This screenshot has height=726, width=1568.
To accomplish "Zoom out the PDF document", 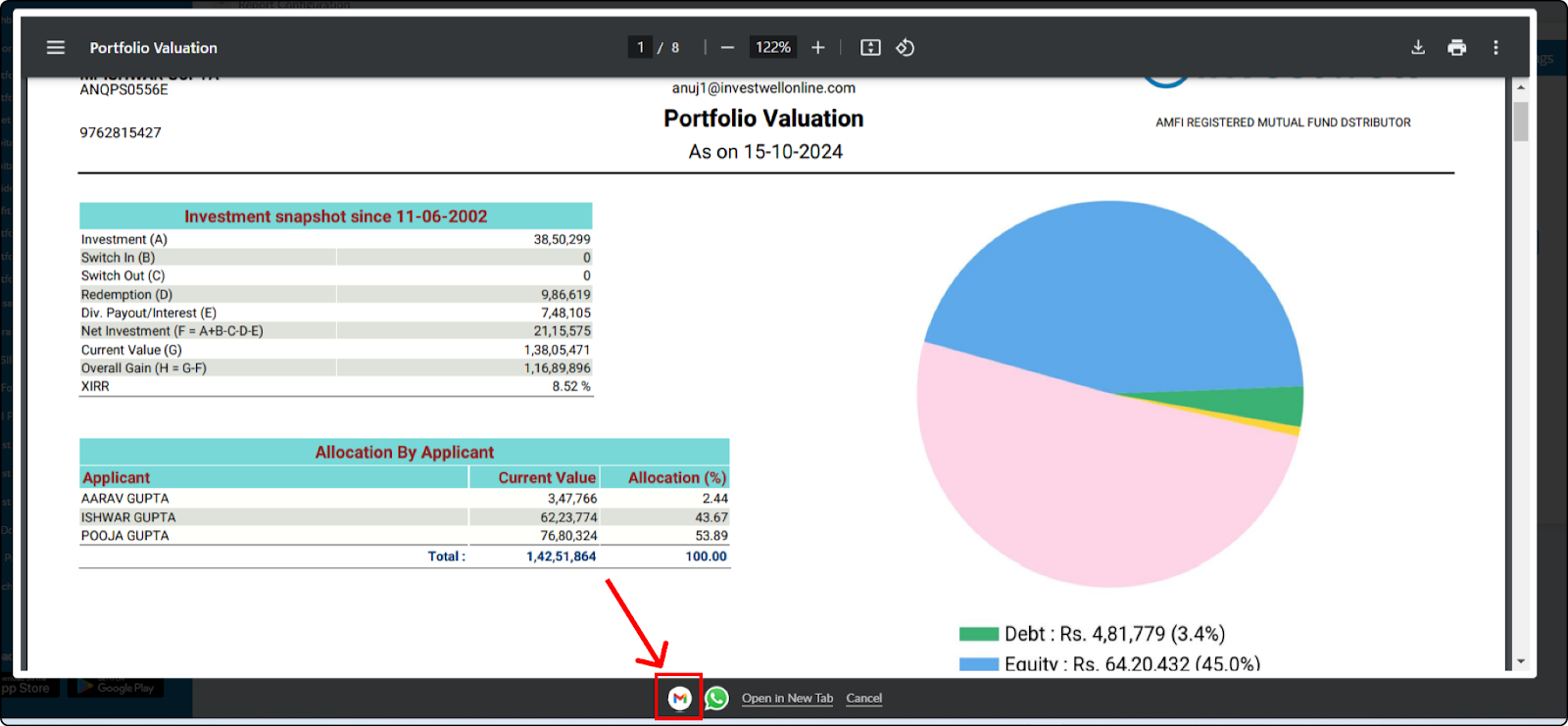I will [x=727, y=47].
